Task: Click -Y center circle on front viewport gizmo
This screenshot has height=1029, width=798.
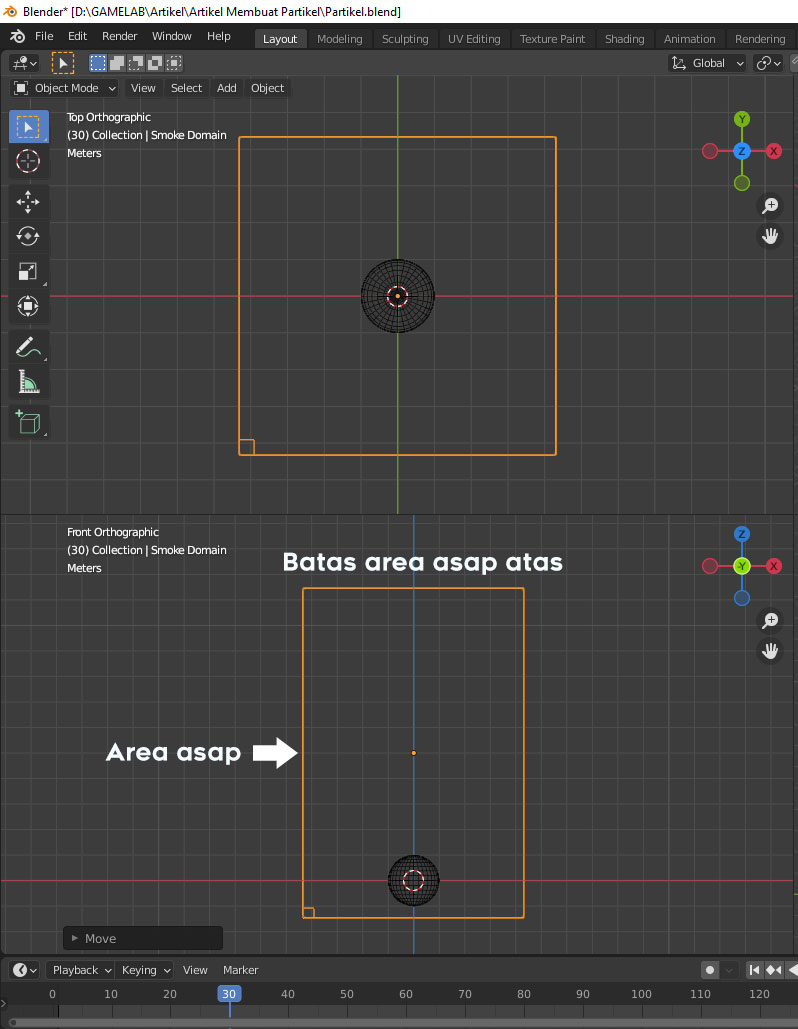Action: click(742, 566)
